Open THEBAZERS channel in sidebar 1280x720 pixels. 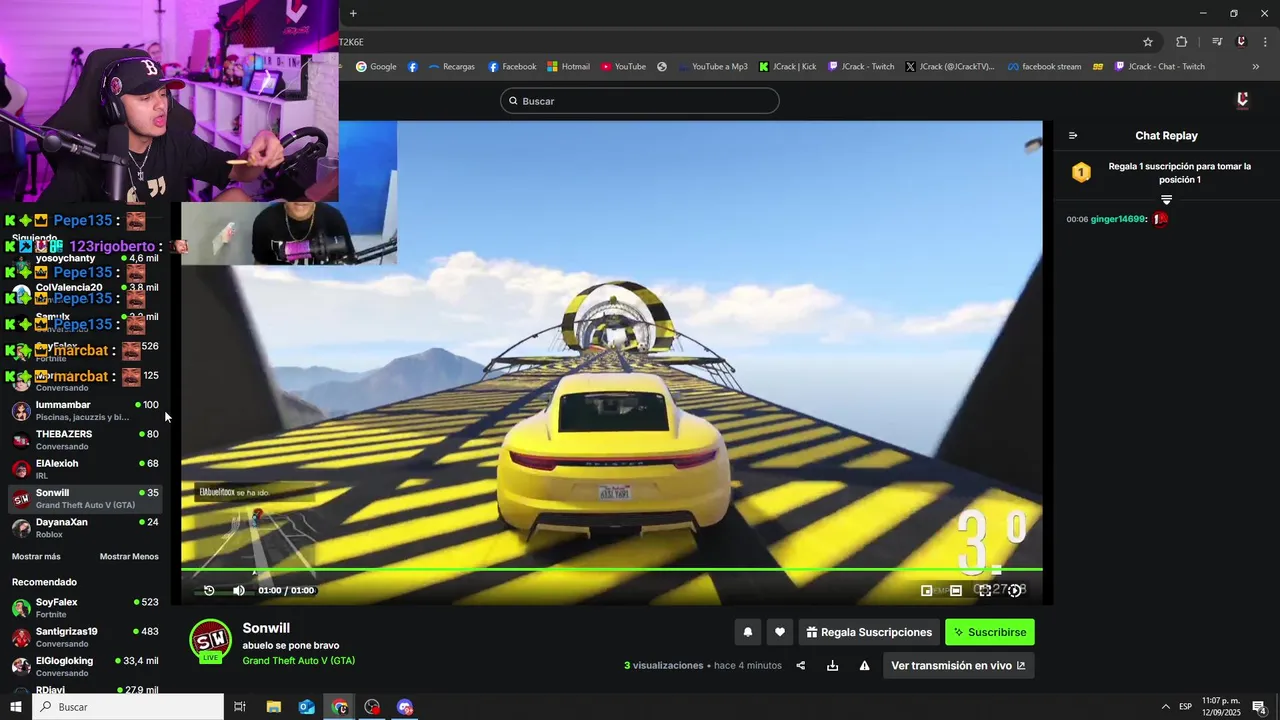[x=85, y=440]
